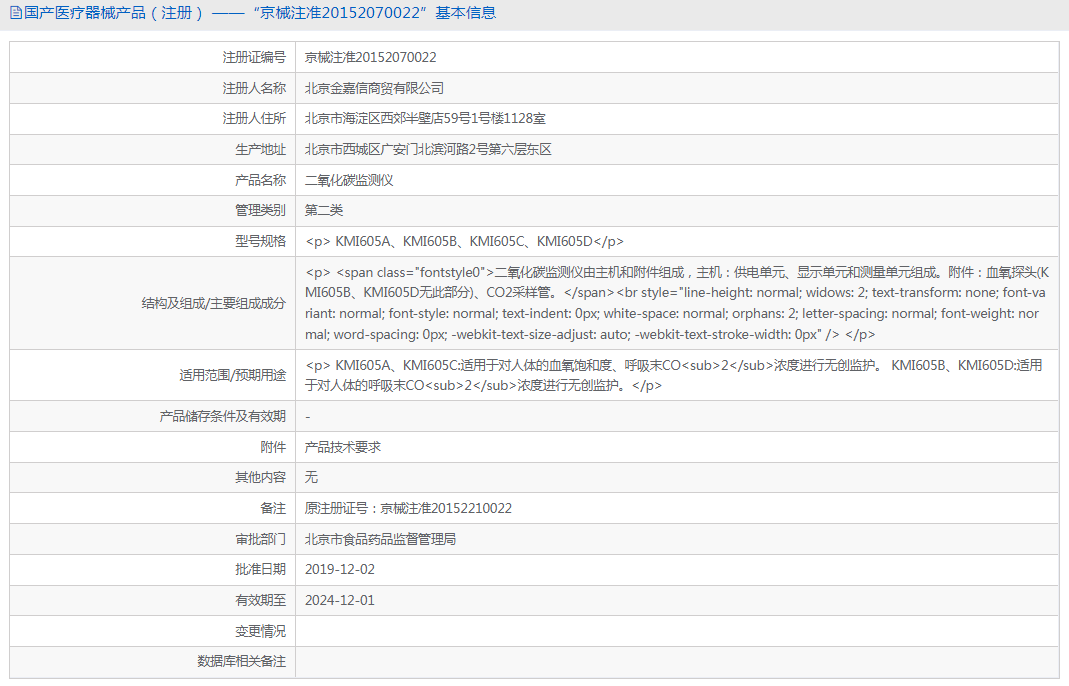Viewport: 1069px width, 686px height.
Task: Click the document icon beside the page title
Action: (x=16, y=13)
